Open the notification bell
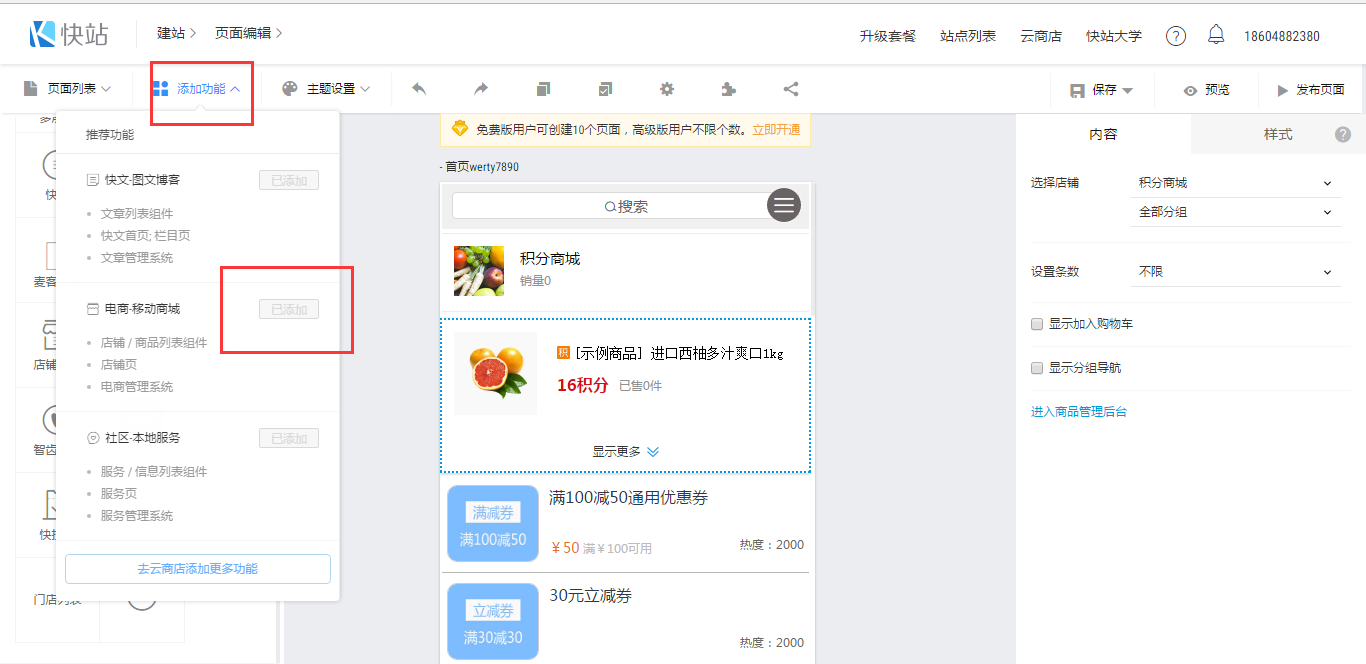Viewport: 1366px width, 664px height. pos(1216,35)
